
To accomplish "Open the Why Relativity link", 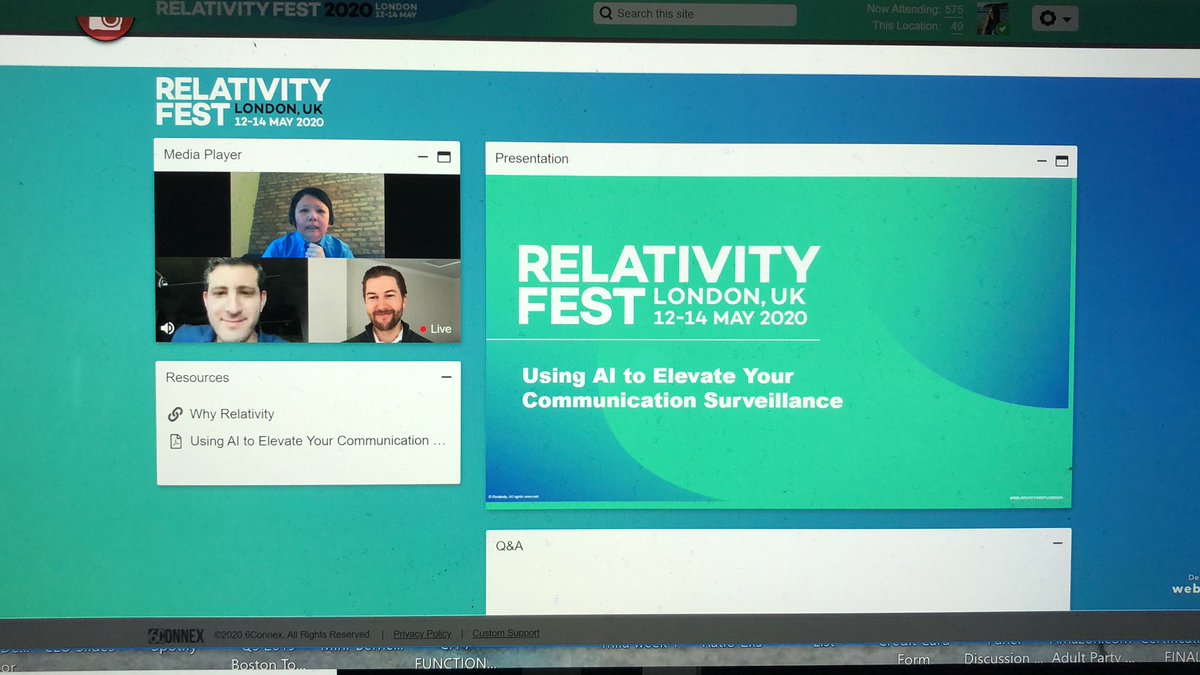I will click(232, 414).
